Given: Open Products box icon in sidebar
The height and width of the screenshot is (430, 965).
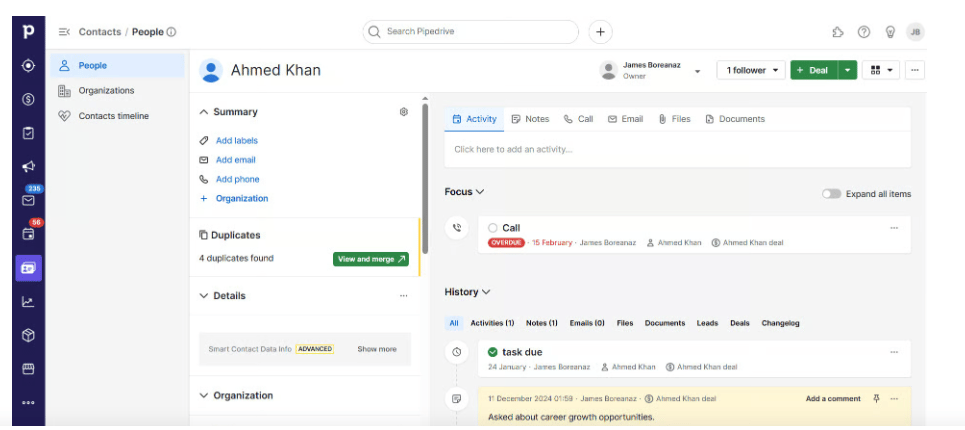Looking at the screenshot, I should pyautogui.click(x=28, y=335).
